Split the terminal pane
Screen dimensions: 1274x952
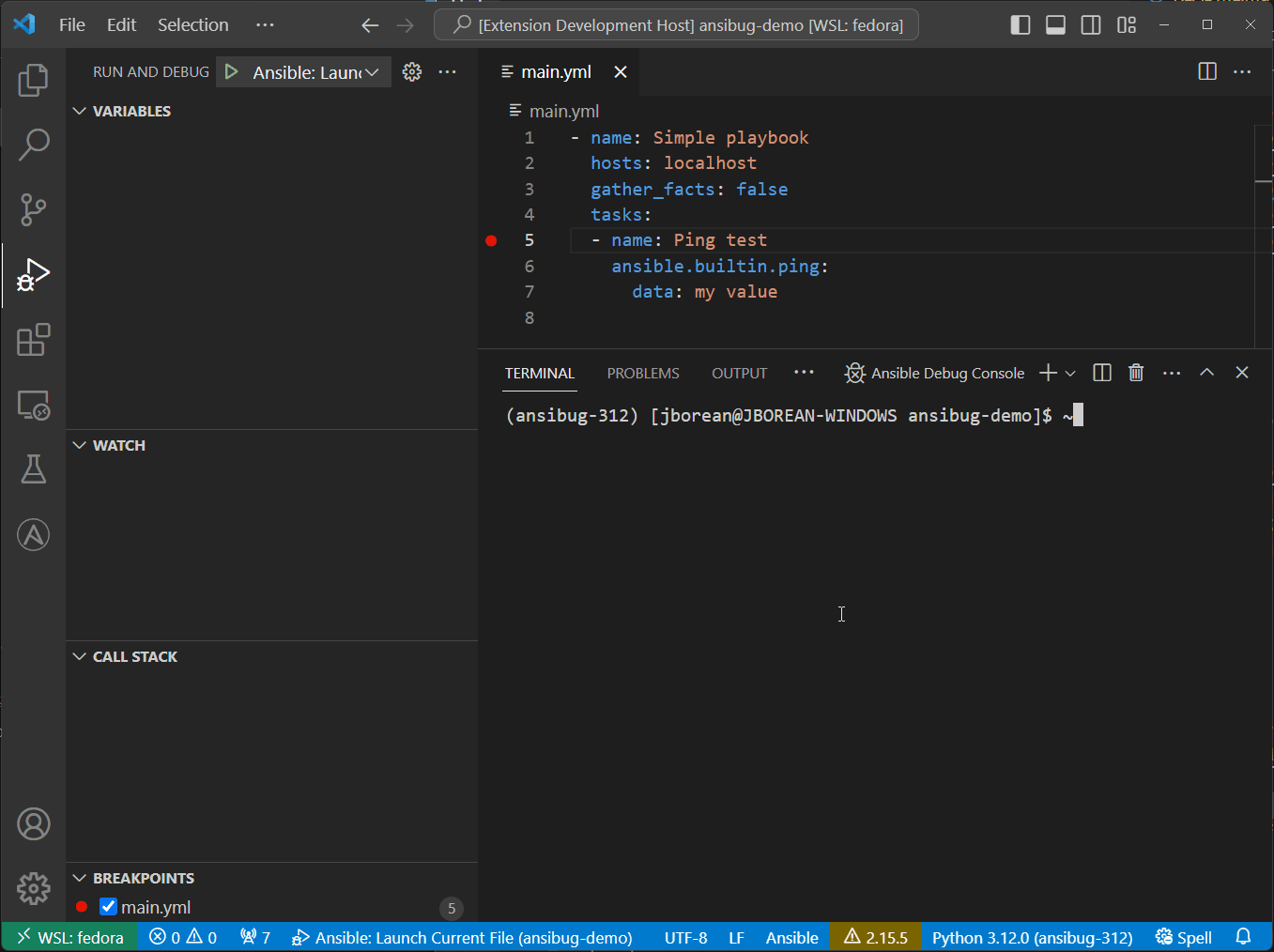click(1101, 373)
